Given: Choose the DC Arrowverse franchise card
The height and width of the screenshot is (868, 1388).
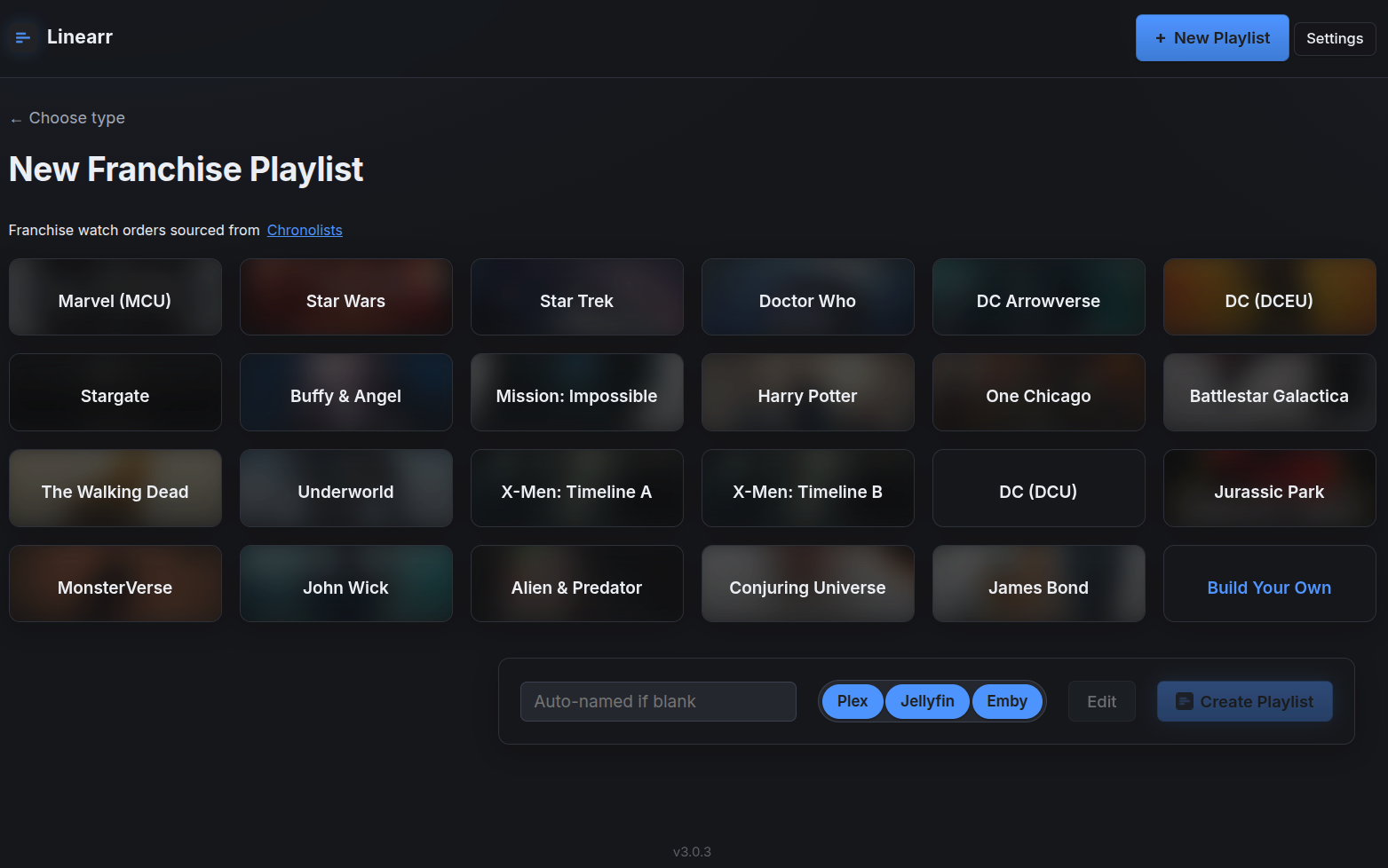Looking at the screenshot, I should pyautogui.click(x=1039, y=297).
